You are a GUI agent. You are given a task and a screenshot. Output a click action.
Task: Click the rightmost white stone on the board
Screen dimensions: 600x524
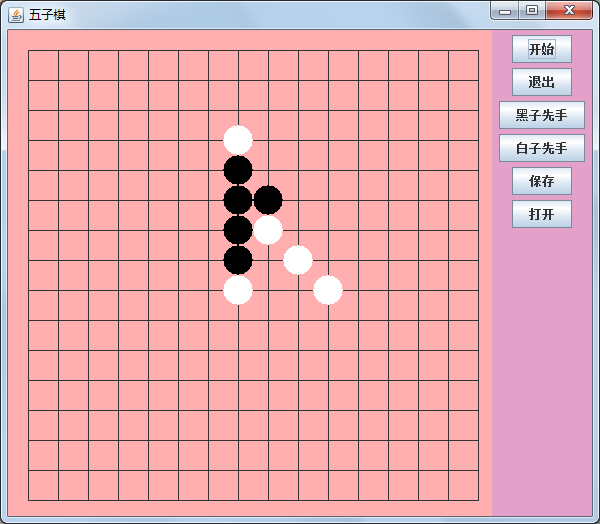328,290
